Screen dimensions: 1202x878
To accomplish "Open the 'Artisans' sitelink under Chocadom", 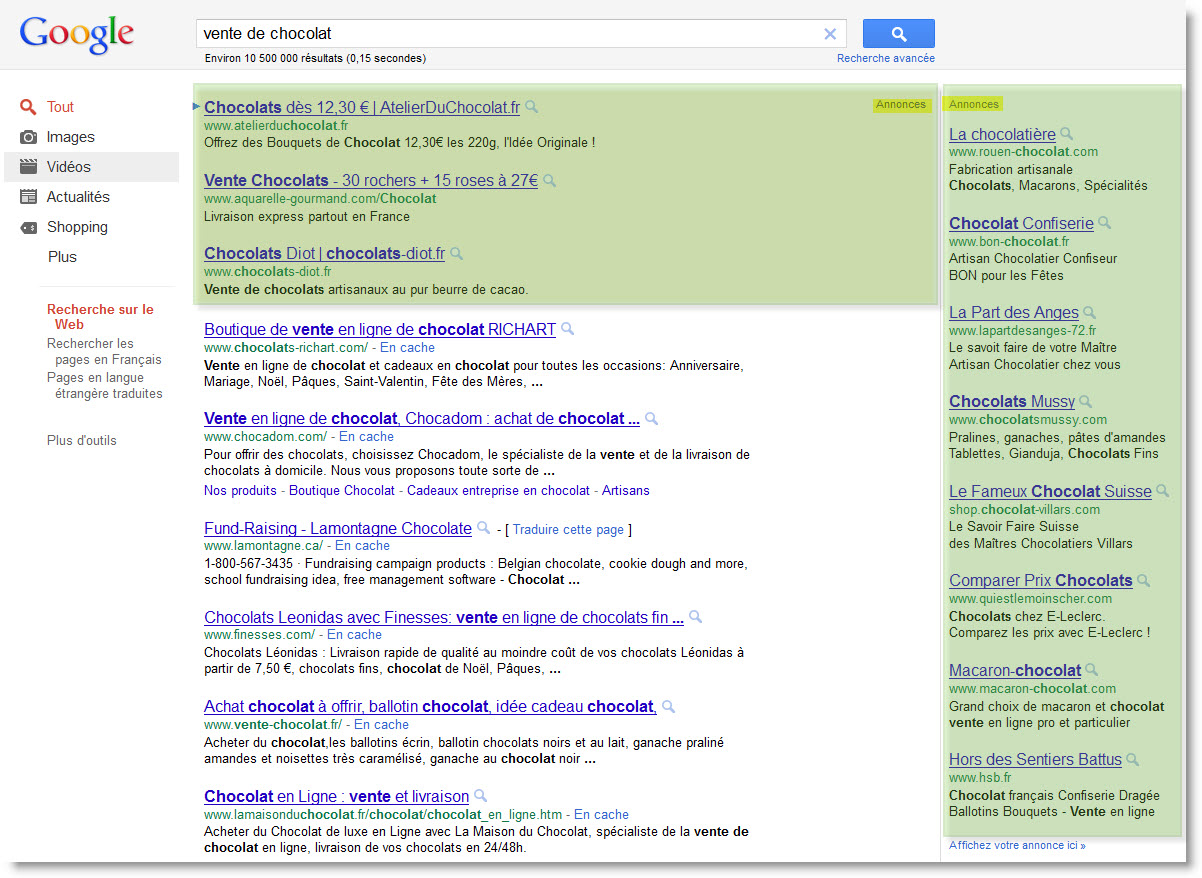I will tap(626, 490).
